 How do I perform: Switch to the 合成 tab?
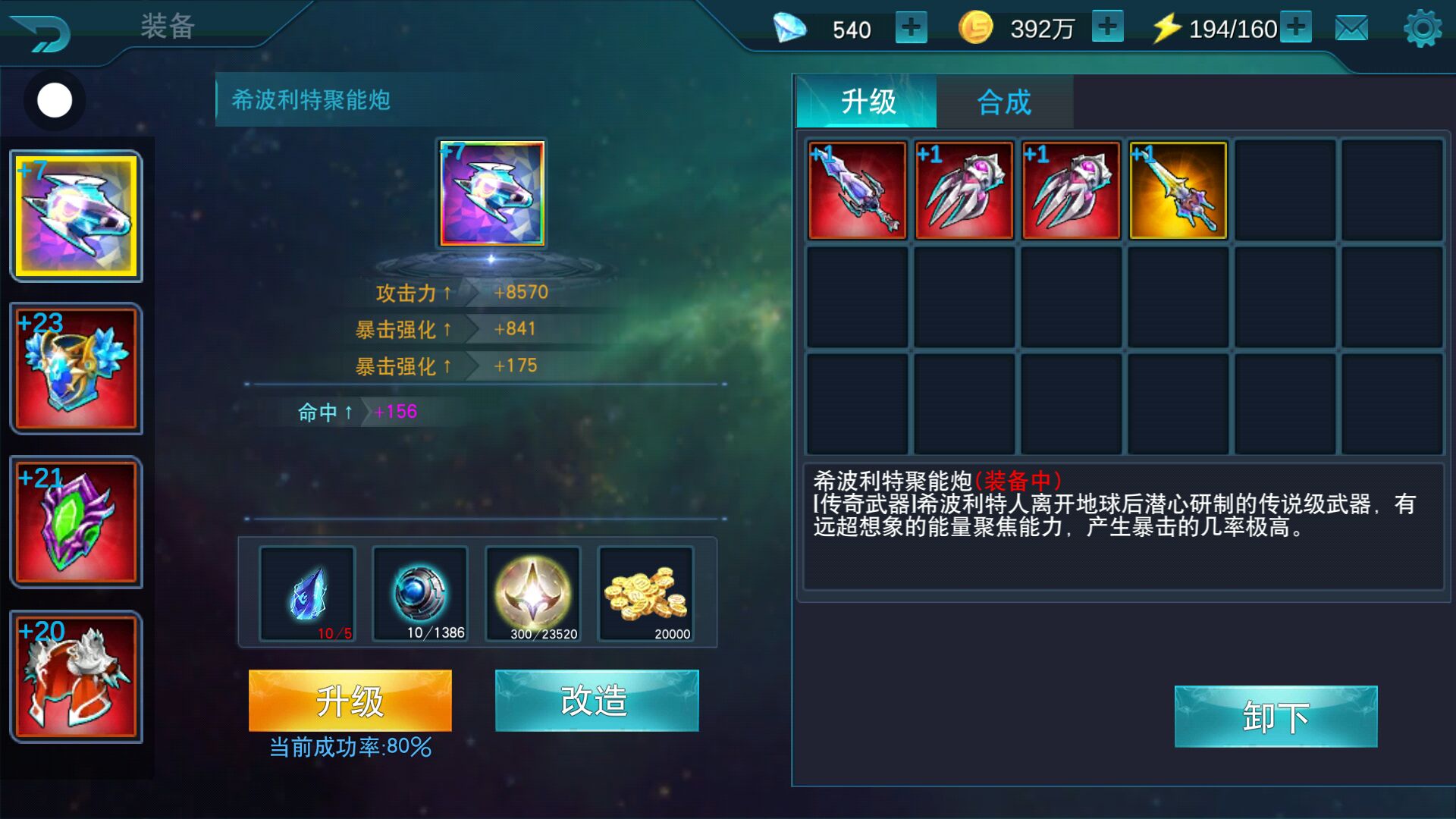pos(1005,101)
